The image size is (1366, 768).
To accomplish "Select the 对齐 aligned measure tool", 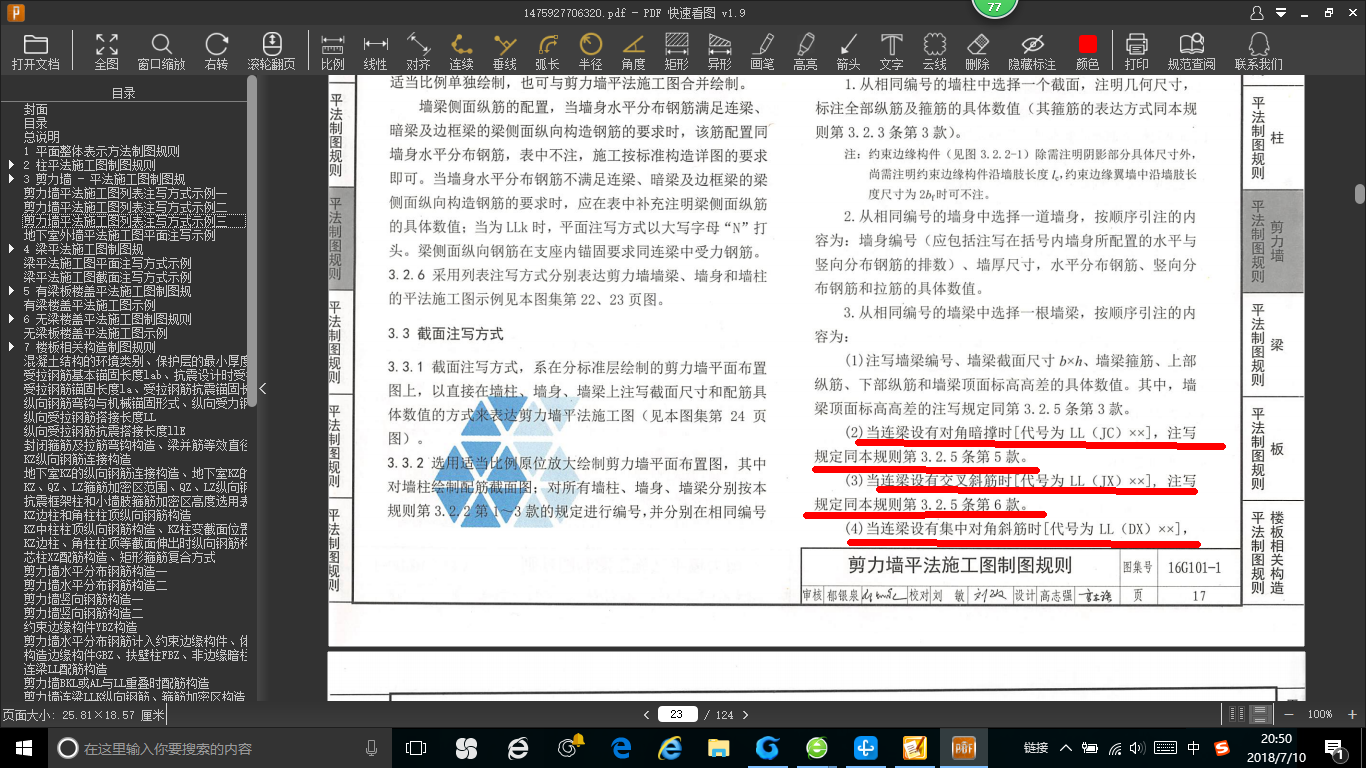I will point(418,51).
